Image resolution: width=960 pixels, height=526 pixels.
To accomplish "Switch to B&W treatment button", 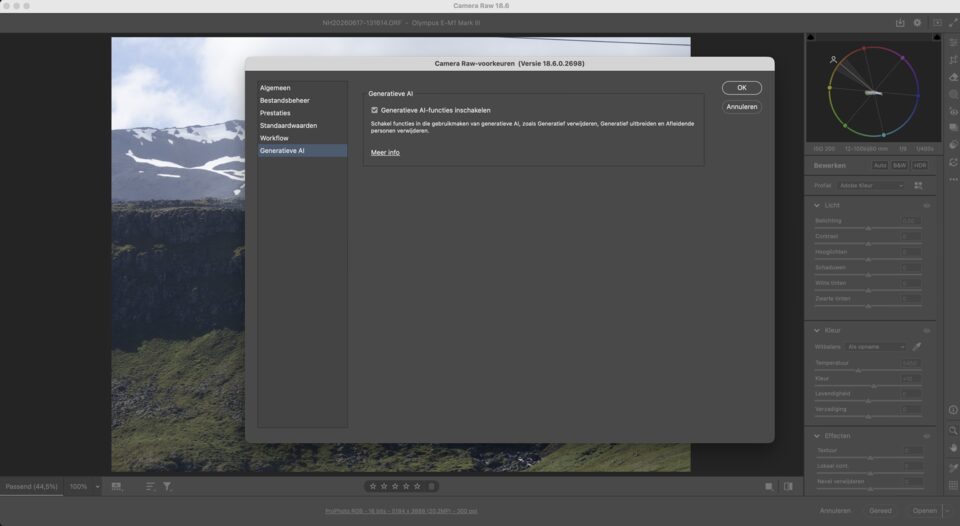I will point(899,165).
